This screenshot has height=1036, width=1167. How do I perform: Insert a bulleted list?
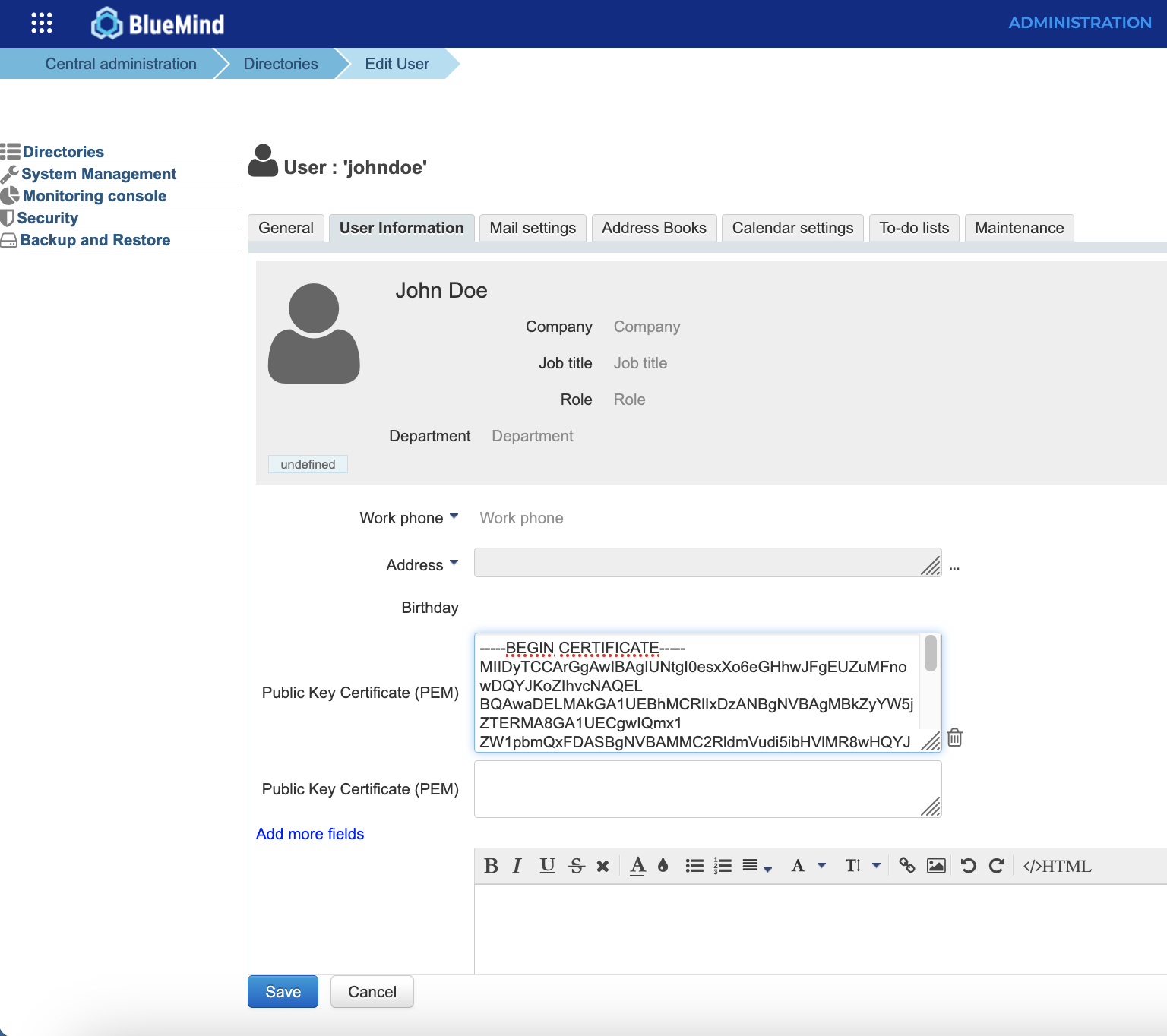point(694,866)
